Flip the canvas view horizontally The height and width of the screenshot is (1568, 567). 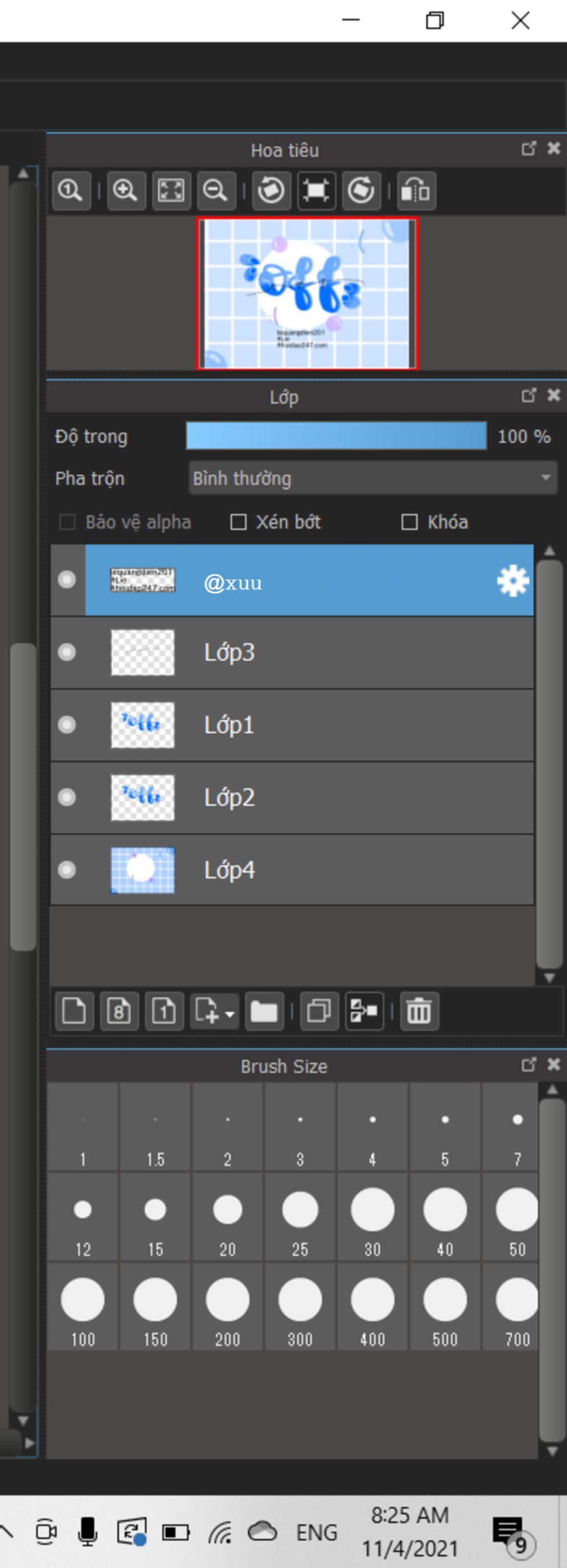coord(416,191)
